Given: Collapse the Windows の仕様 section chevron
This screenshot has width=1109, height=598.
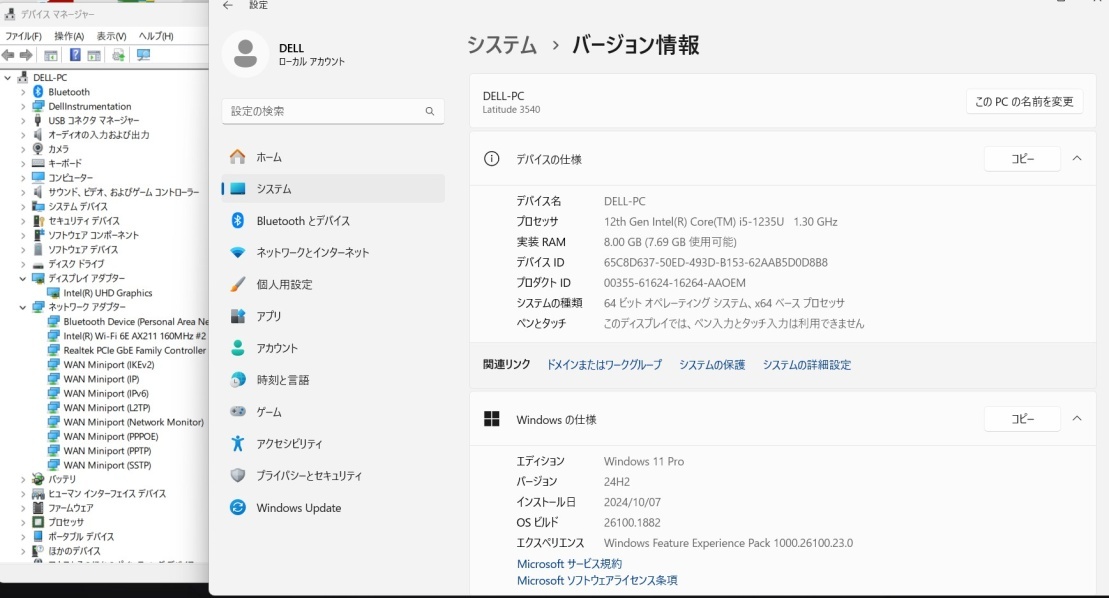Looking at the screenshot, I should pos(1077,418).
